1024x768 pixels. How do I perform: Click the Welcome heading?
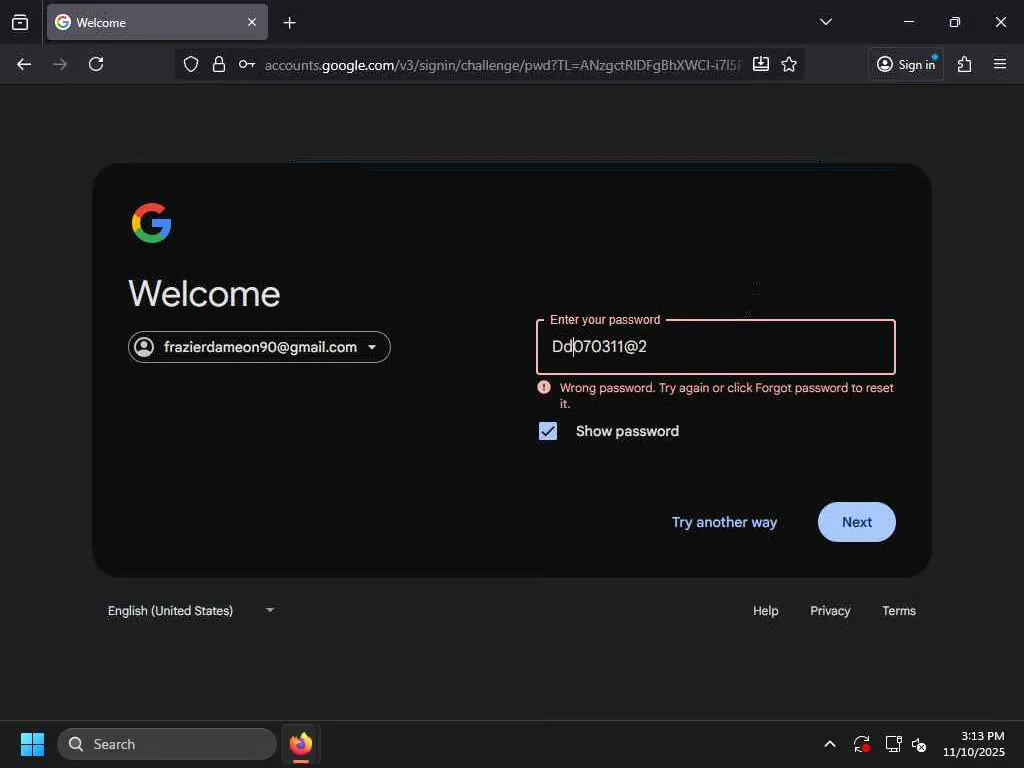[x=204, y=293]
